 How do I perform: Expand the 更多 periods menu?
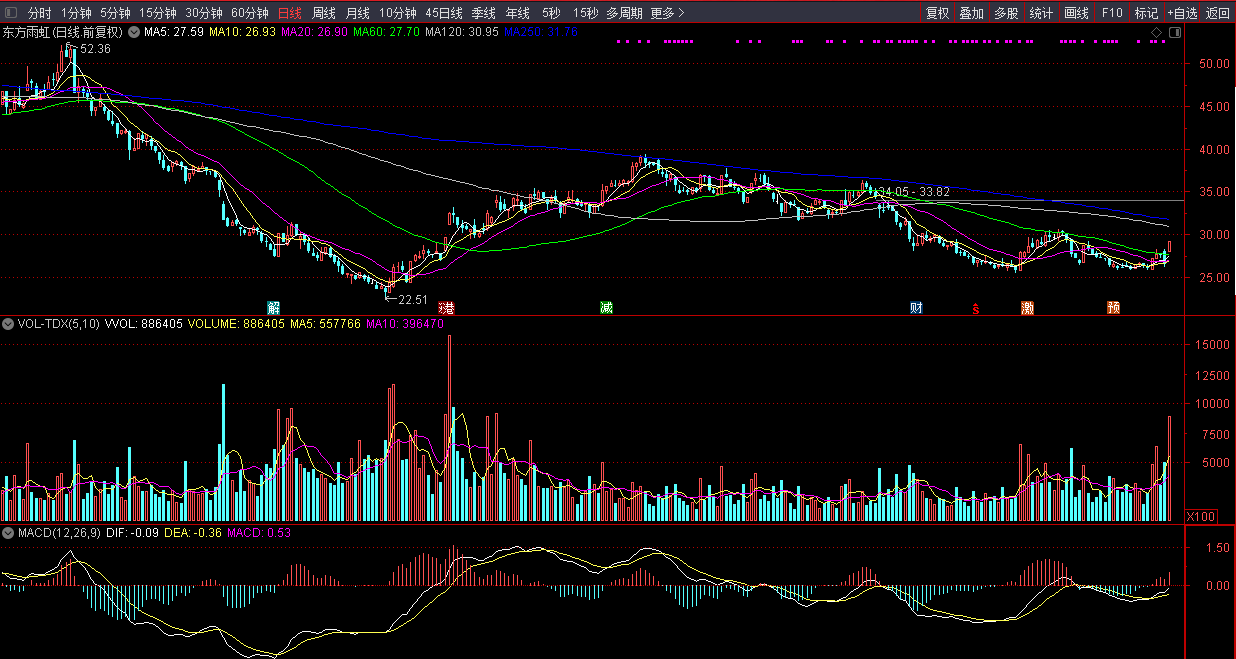pos(667,13)
